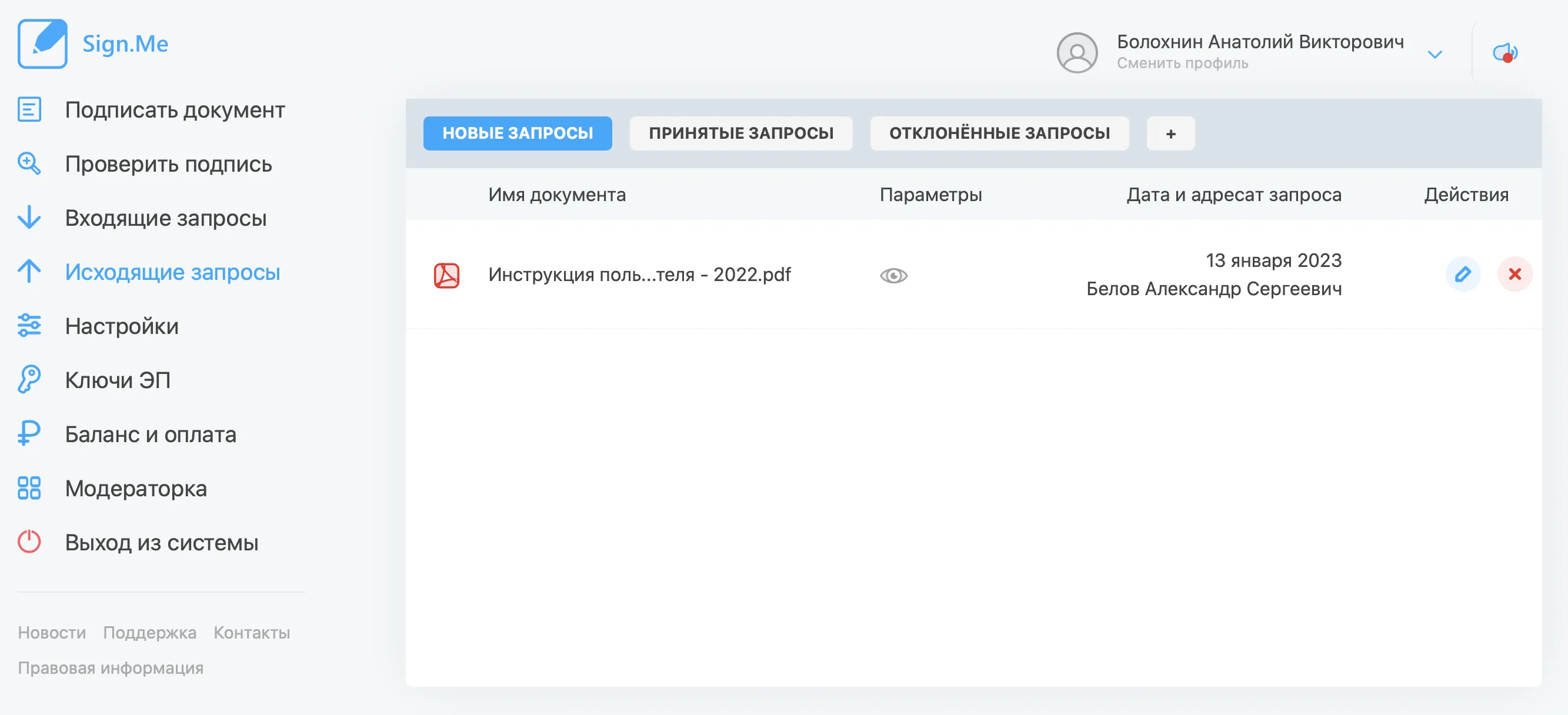Open Проверить подпись section
Screen dimensions: 1568x715
coord(169,164)
